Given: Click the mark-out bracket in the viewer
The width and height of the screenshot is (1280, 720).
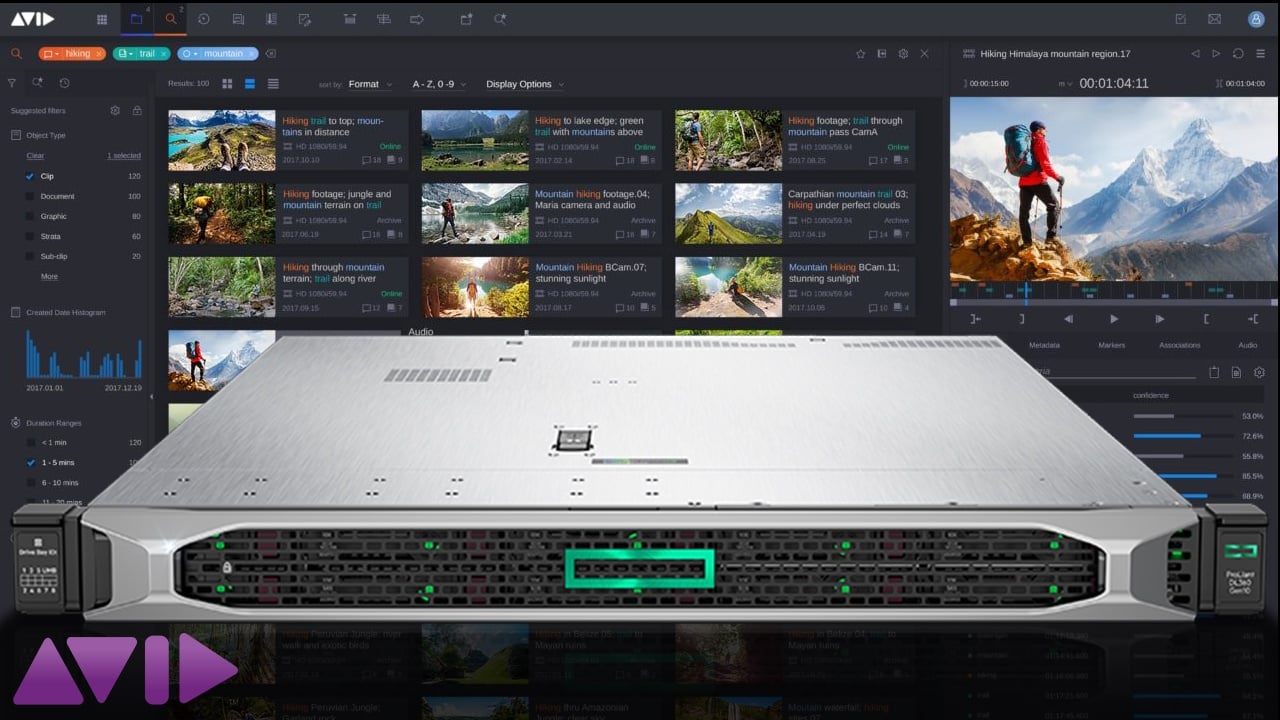Looking at the screenshot, I should (x=1206, y=319).
